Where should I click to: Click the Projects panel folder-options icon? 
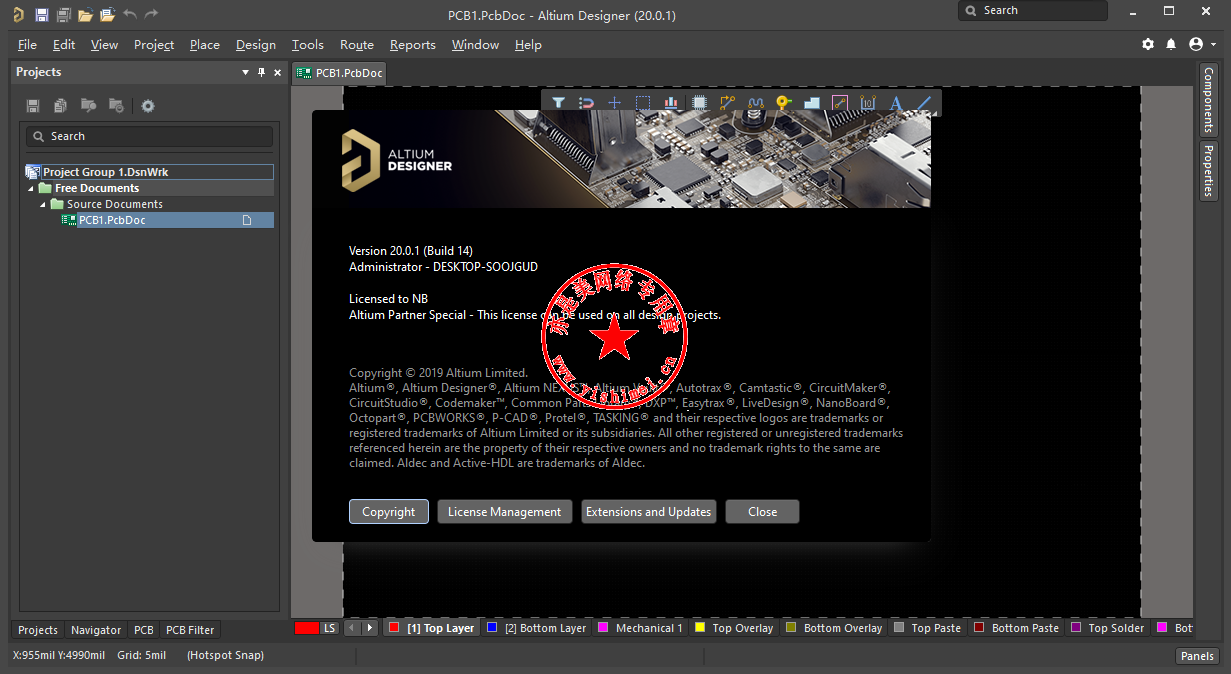click(117, 106)
